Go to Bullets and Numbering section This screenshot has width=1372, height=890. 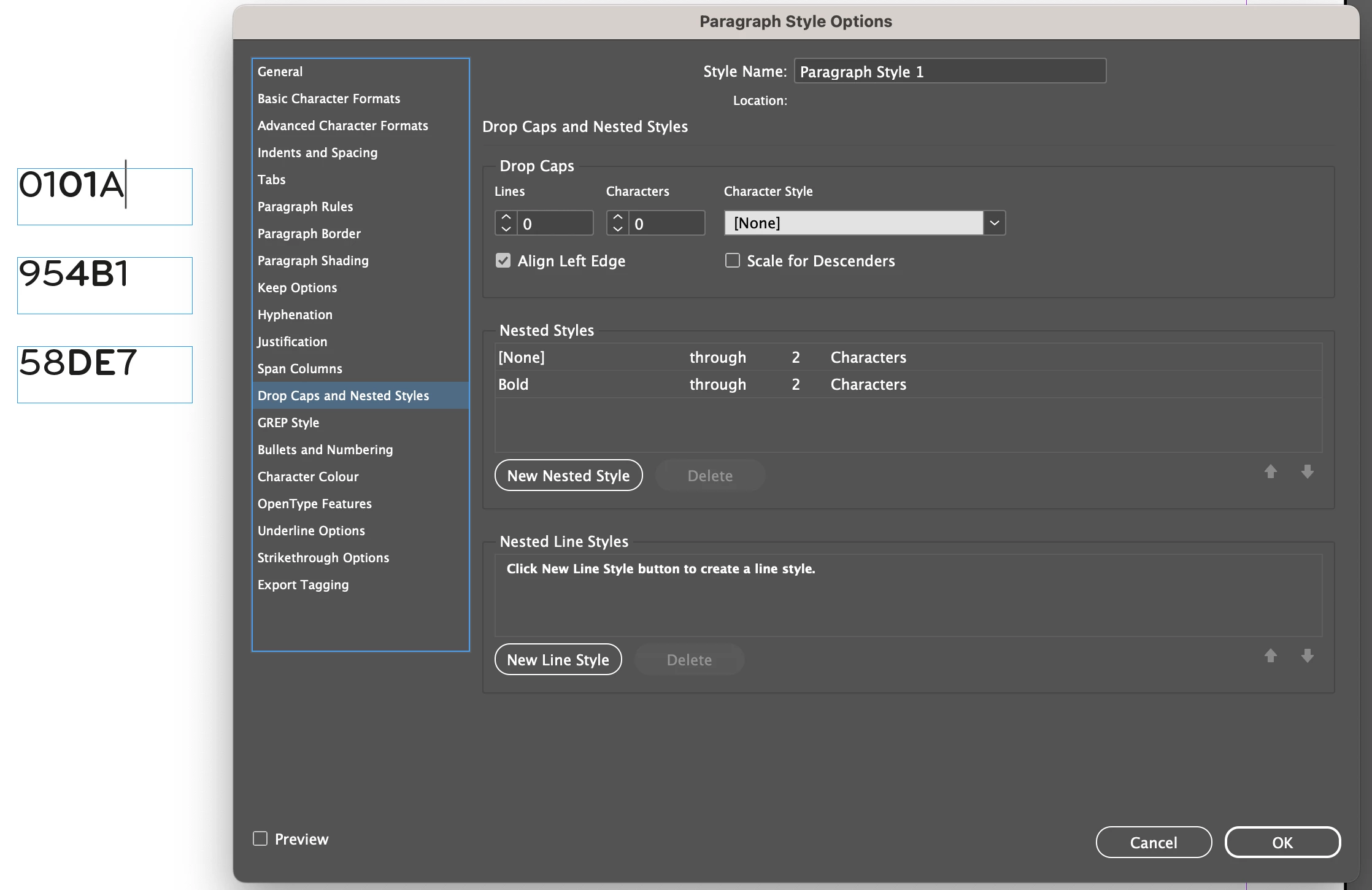pos(325,449)
